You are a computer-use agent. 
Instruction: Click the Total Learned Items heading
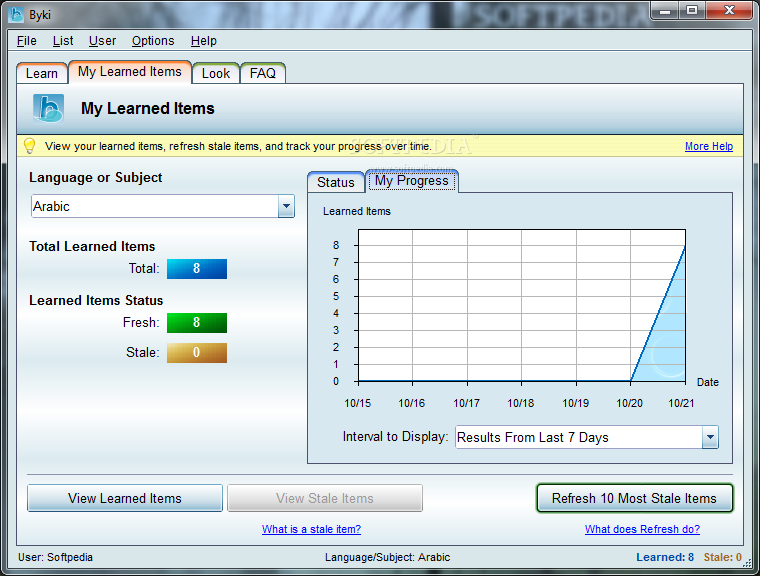92,246
